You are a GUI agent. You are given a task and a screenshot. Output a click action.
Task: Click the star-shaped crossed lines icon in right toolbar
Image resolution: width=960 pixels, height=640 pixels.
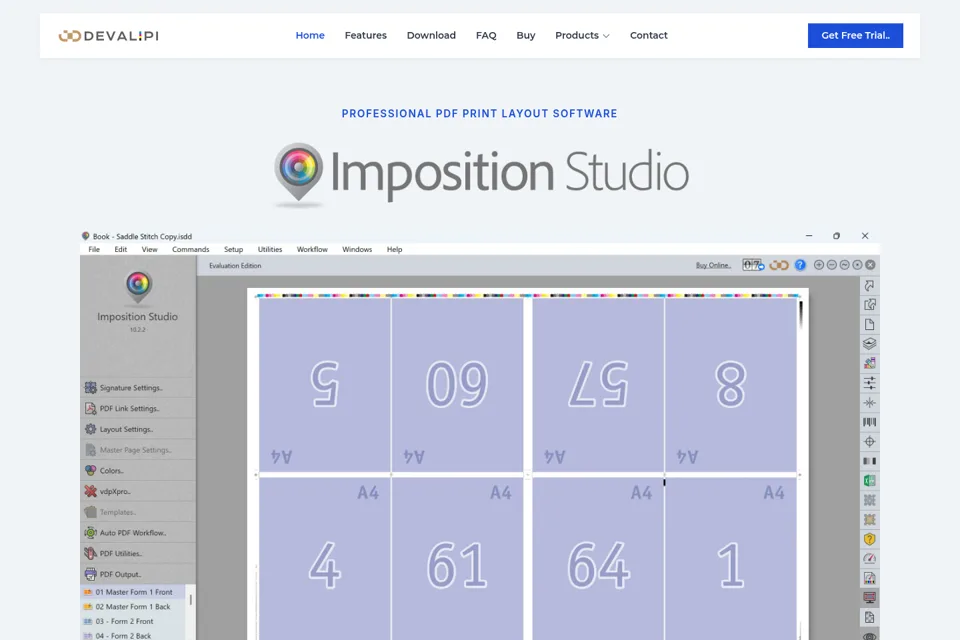(x=869, y=402)
